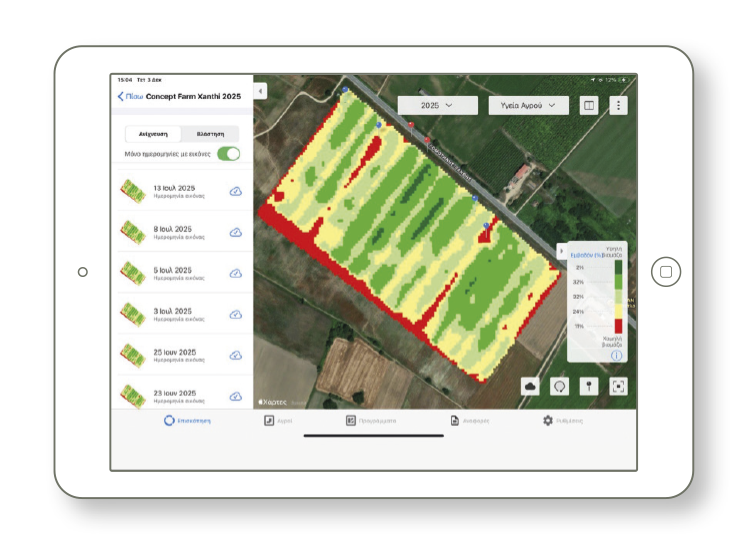Switch to the Αγροί bottom tab

click(277, 421)
